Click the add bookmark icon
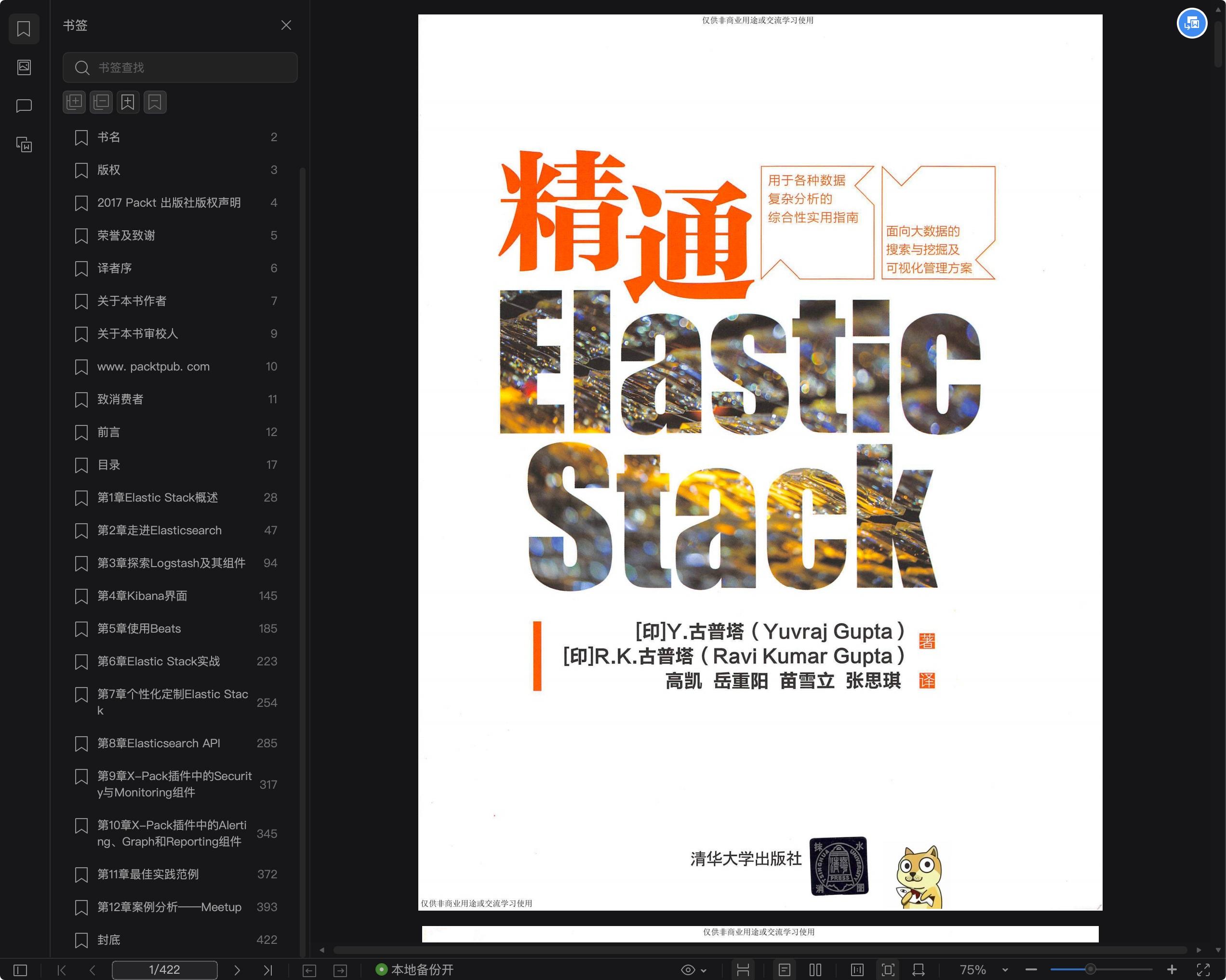This screenshot has width=1226, height=980. tap(128, 102)
